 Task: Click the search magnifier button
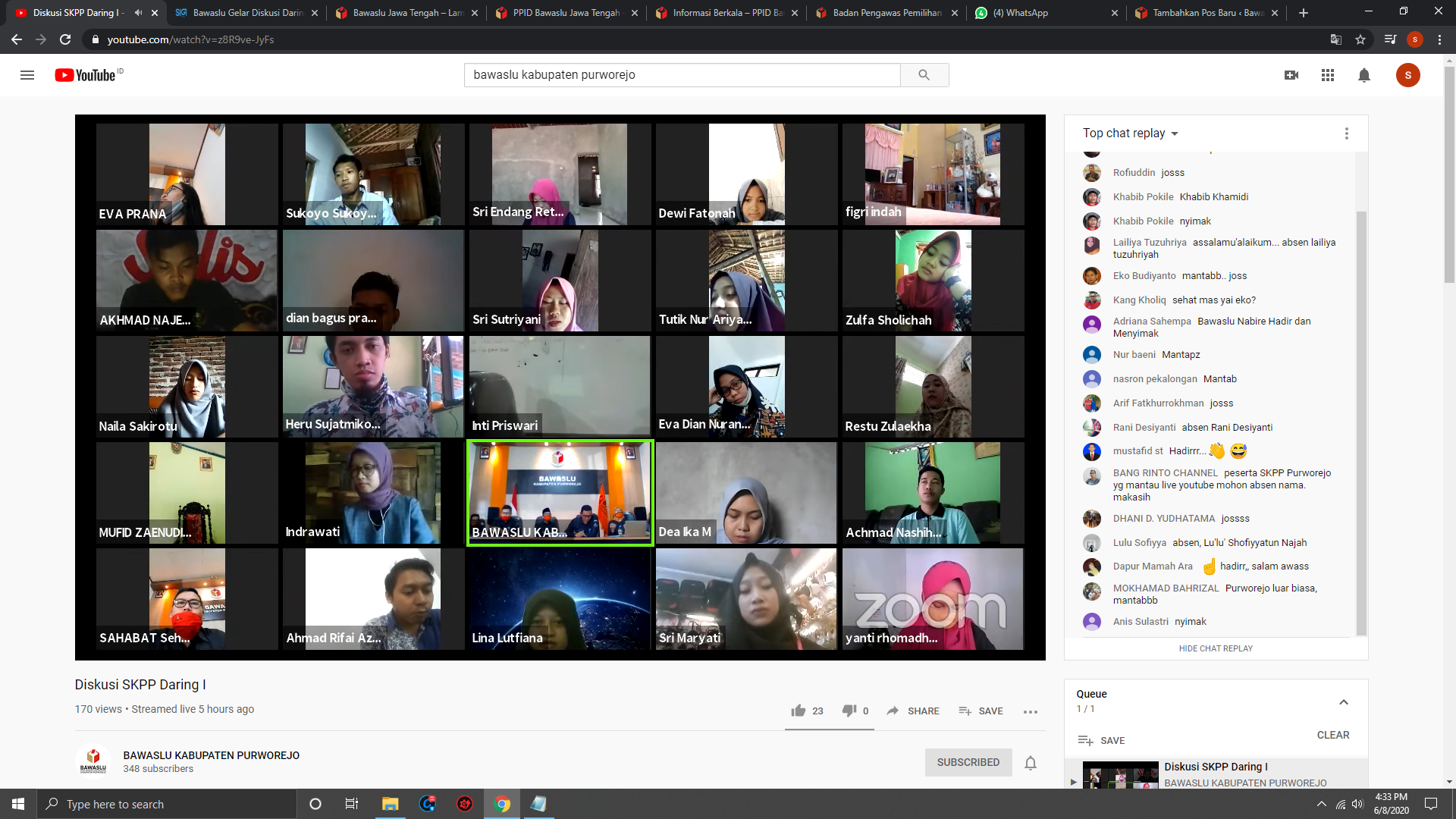pos(924,75)
